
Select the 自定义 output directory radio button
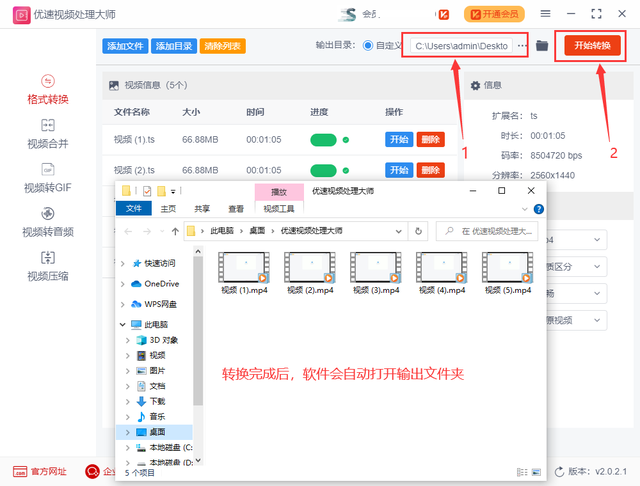(x=368, y=46)
